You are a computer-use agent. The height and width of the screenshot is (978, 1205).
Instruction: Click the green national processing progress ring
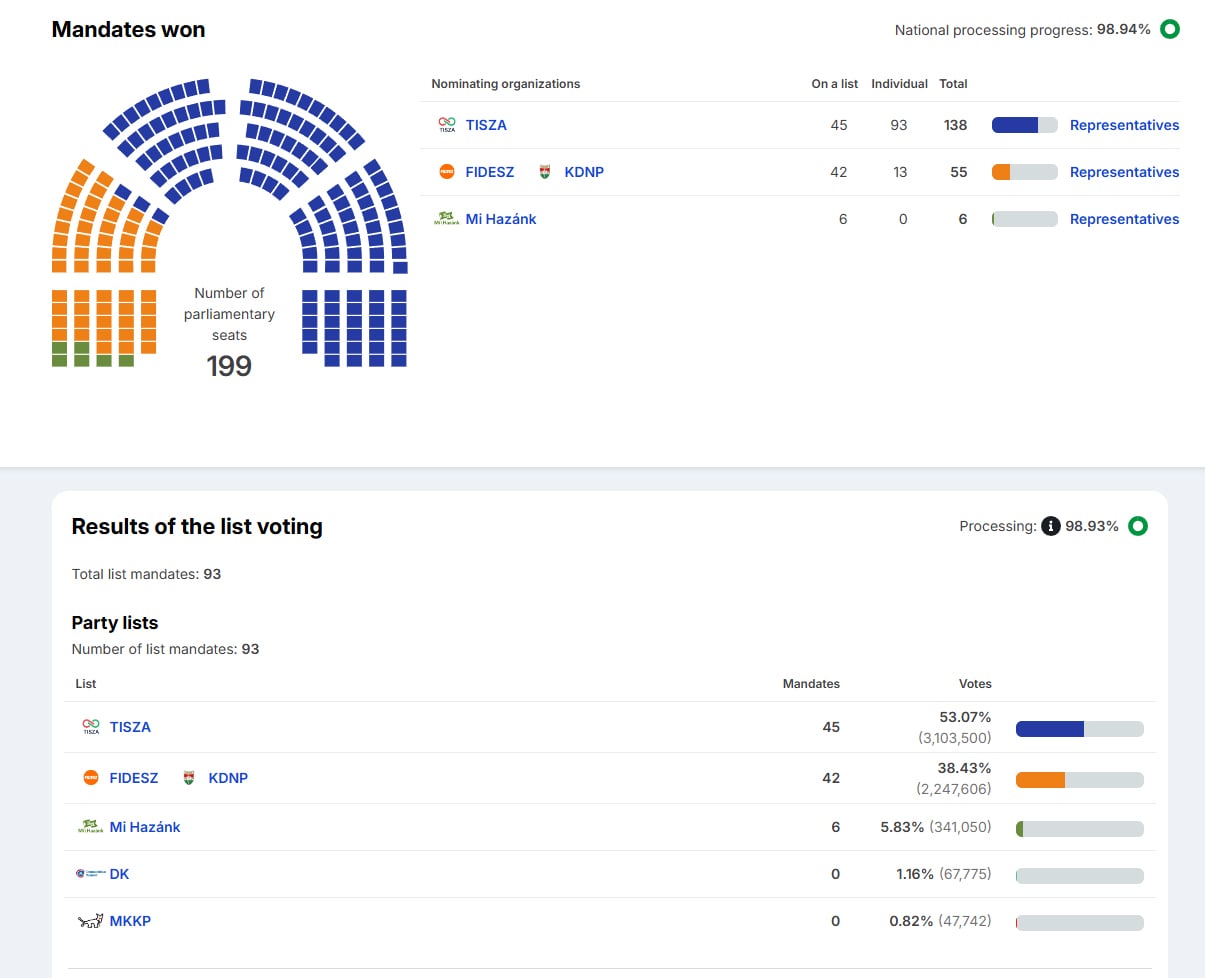point(1169,30)
